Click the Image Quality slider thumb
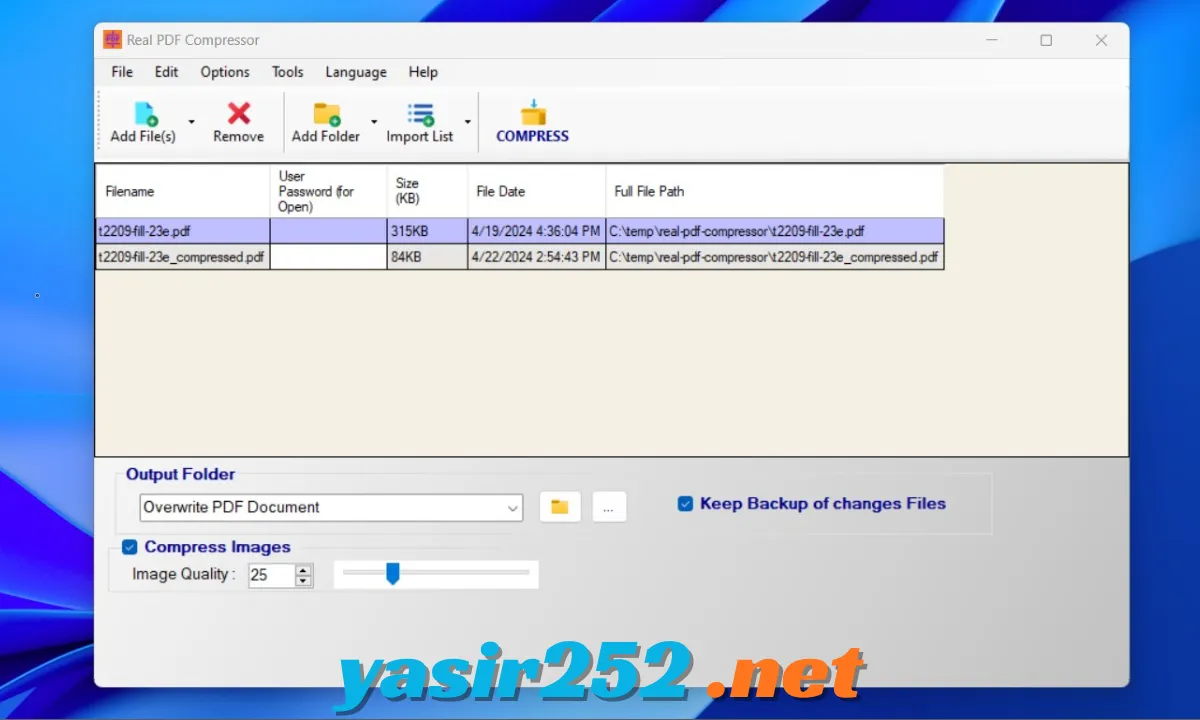The width and height of the screenshot is (1200, 720). [x=393, y=573]
